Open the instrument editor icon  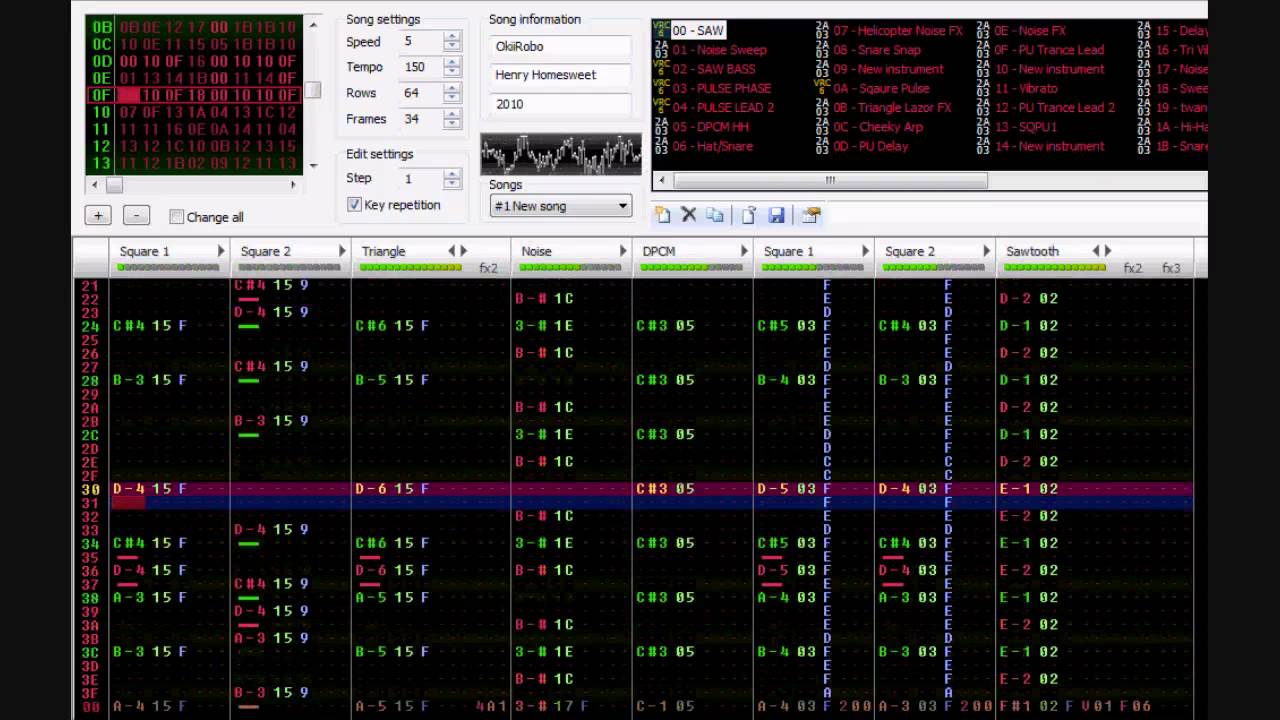(x=811, y=215)
